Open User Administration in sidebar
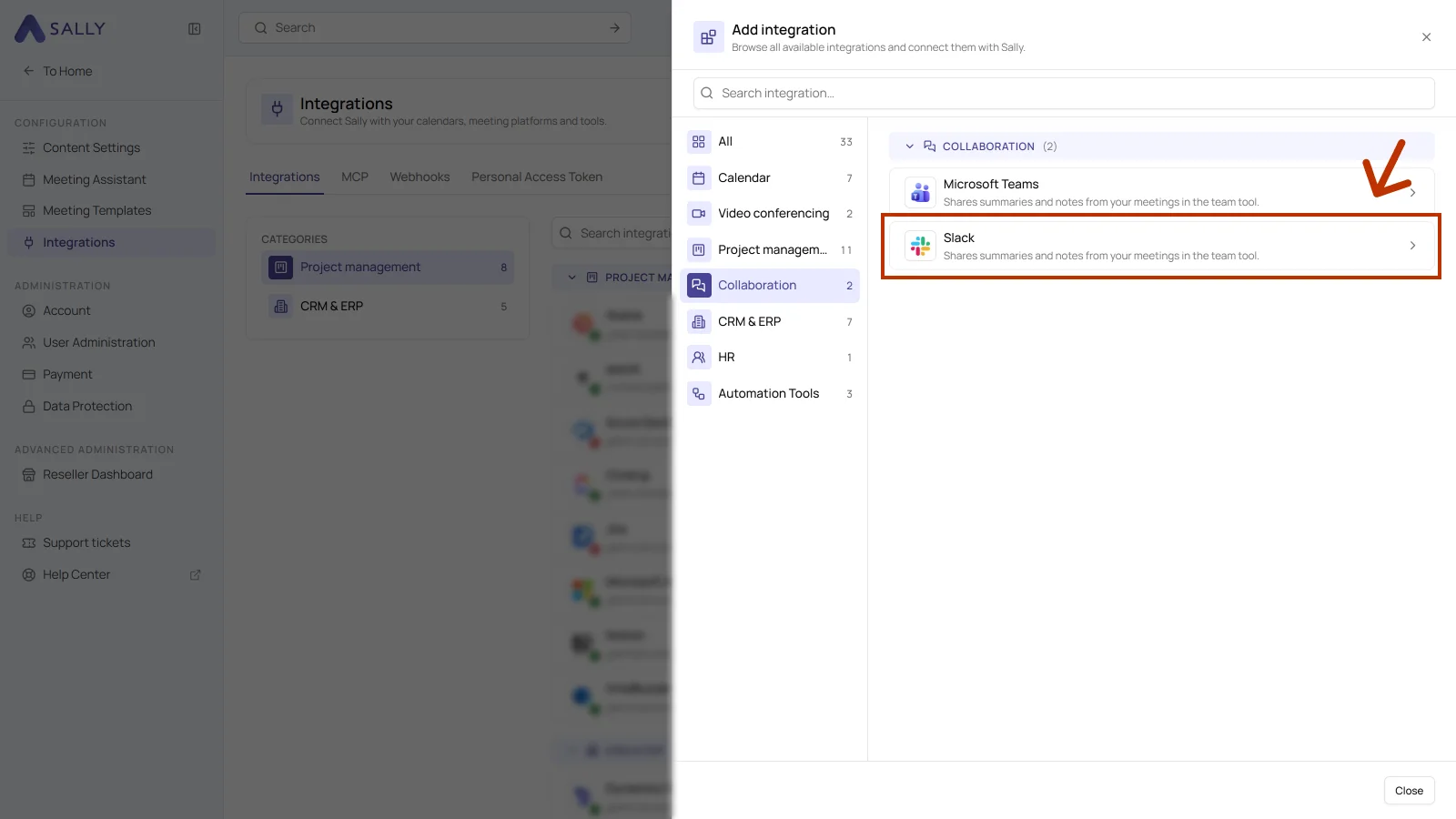The width and height of the screenshot is (1456, 819). click(x=112, y=342)
